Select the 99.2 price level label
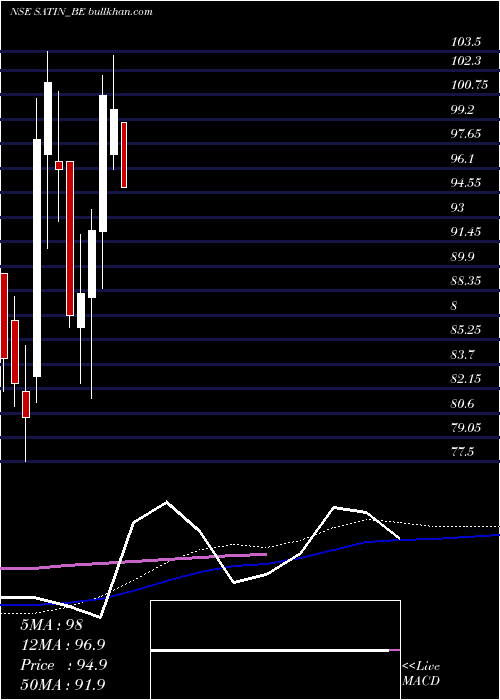Viewport: 500px width, 700px height. [x=462, y=110]
